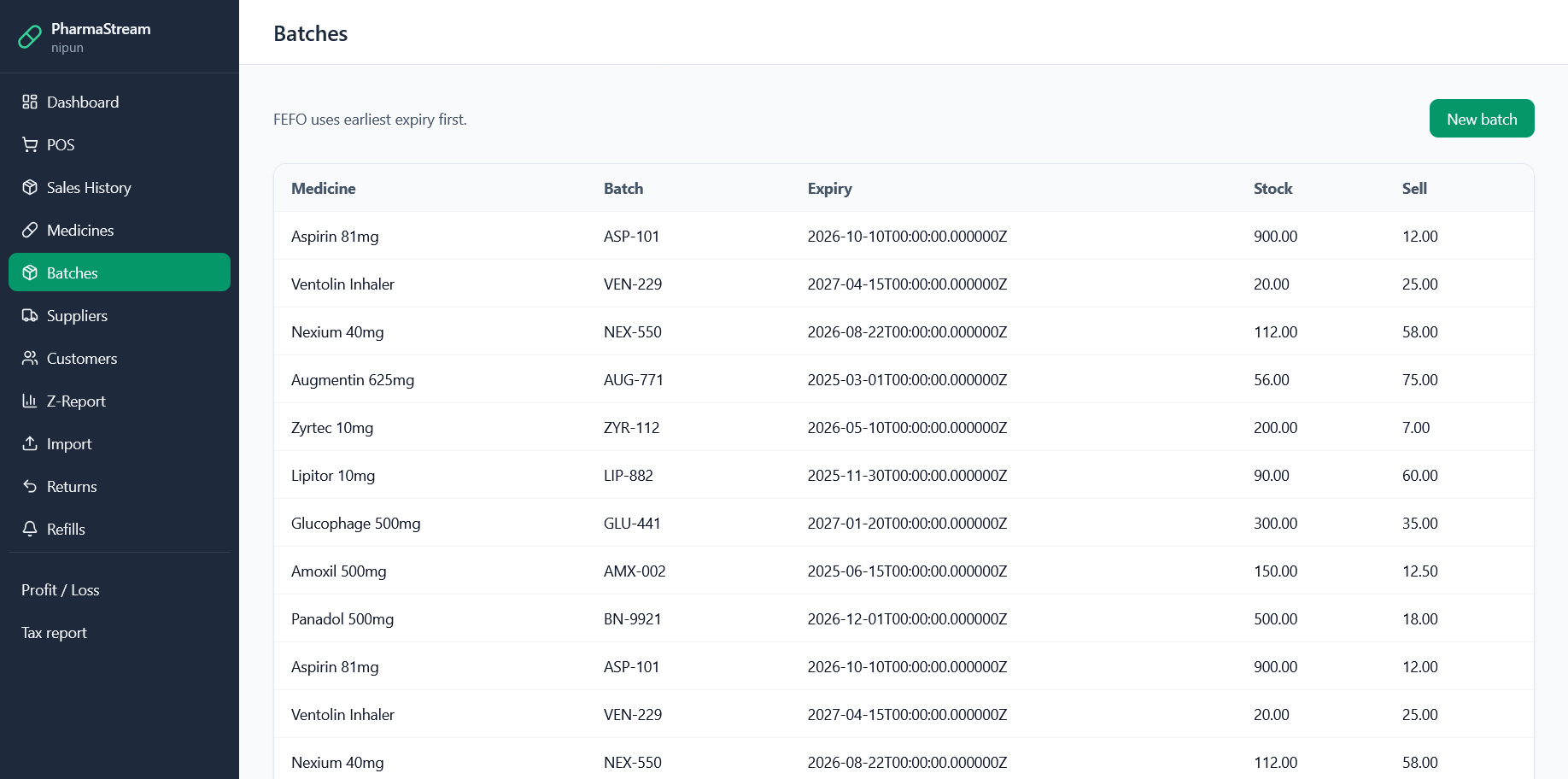The height and width of the screenshot is (779, 1568).
Task: Click the Z-Report bar chart icon
Action: pos(30,401)
